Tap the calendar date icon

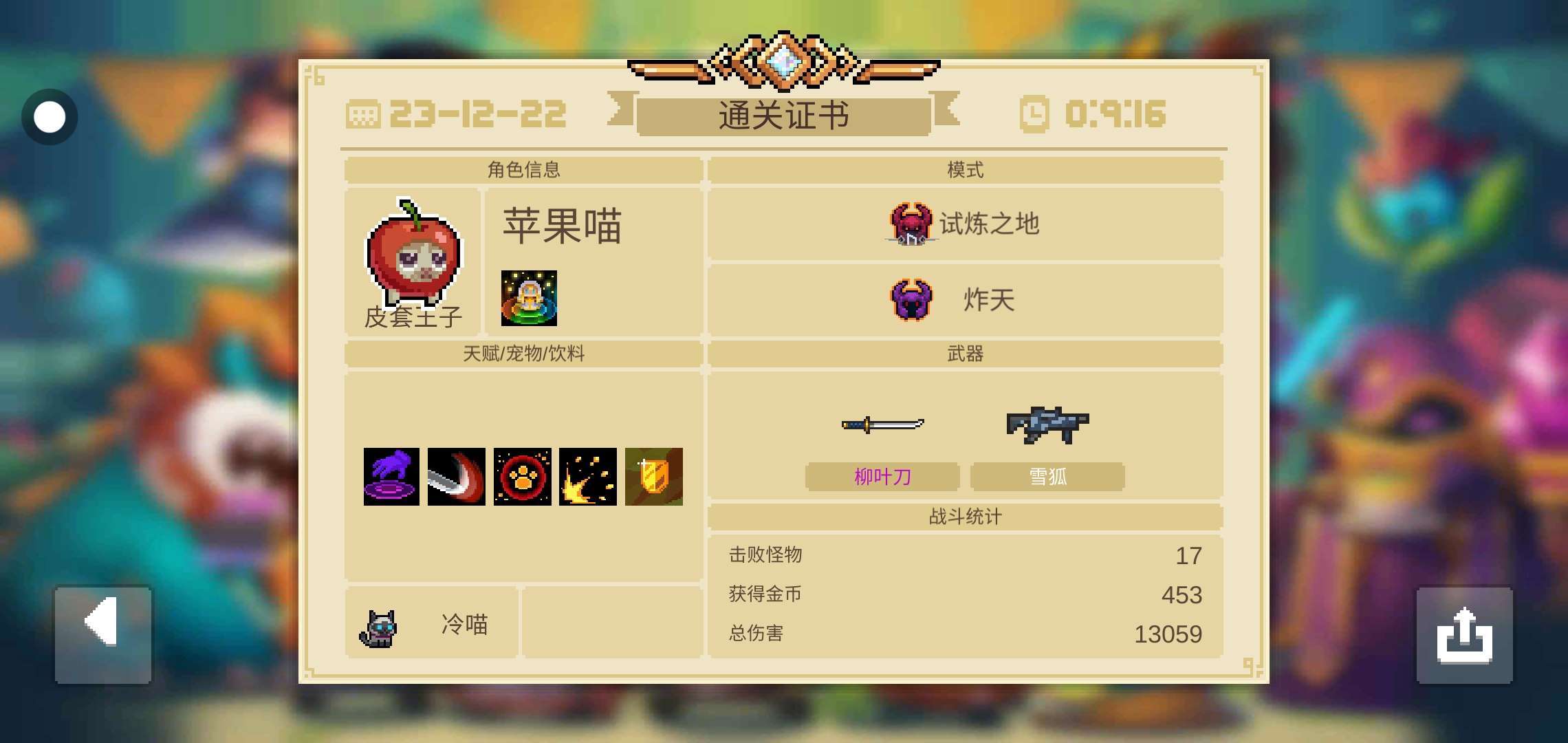363,114
